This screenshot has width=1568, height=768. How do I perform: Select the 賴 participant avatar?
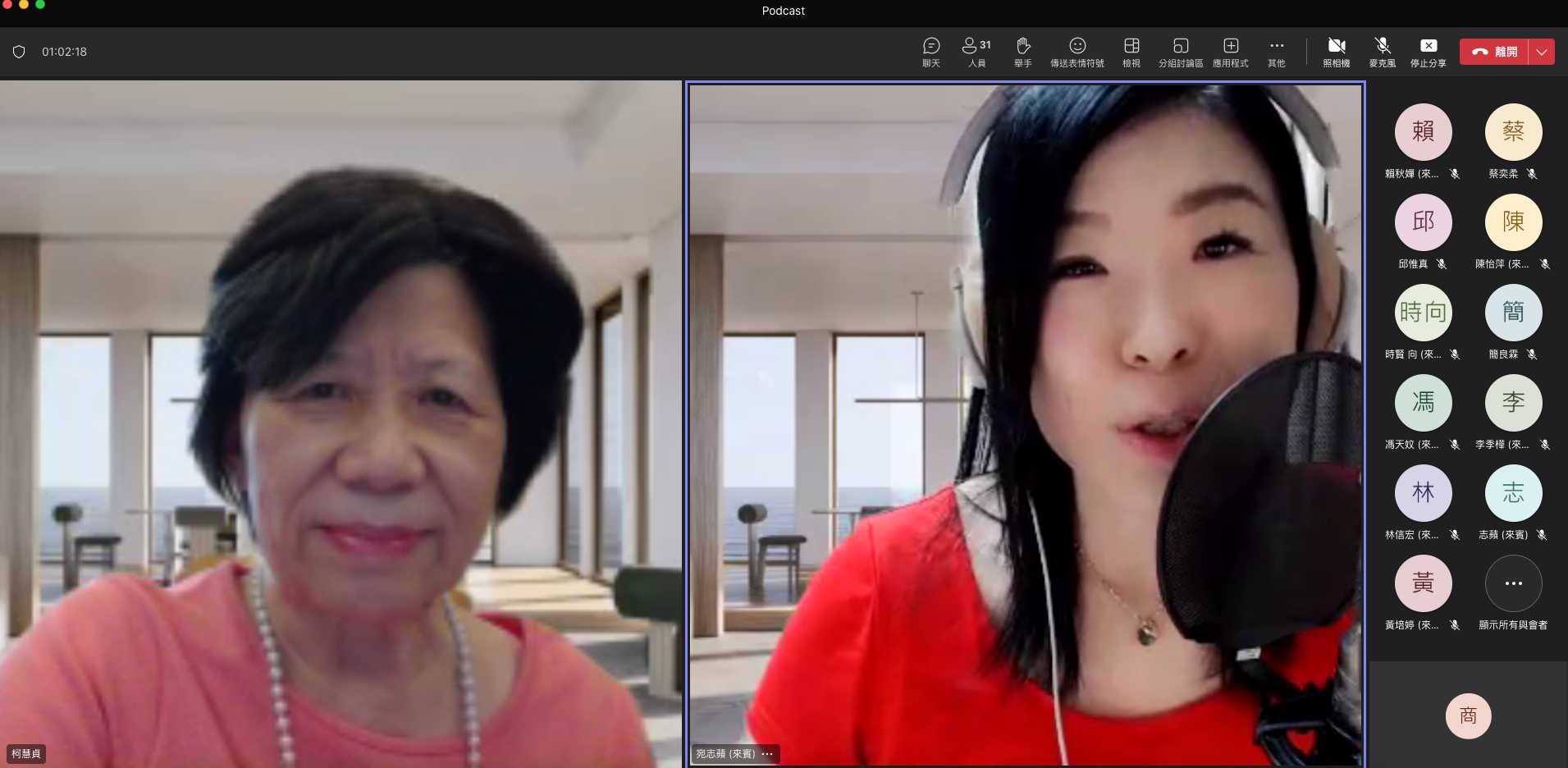(1424, 132)
